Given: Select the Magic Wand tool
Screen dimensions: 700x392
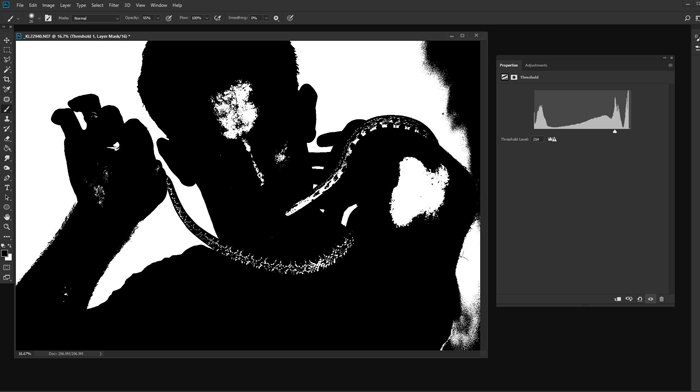Looking at the screenshot, I should click(7, 70).
